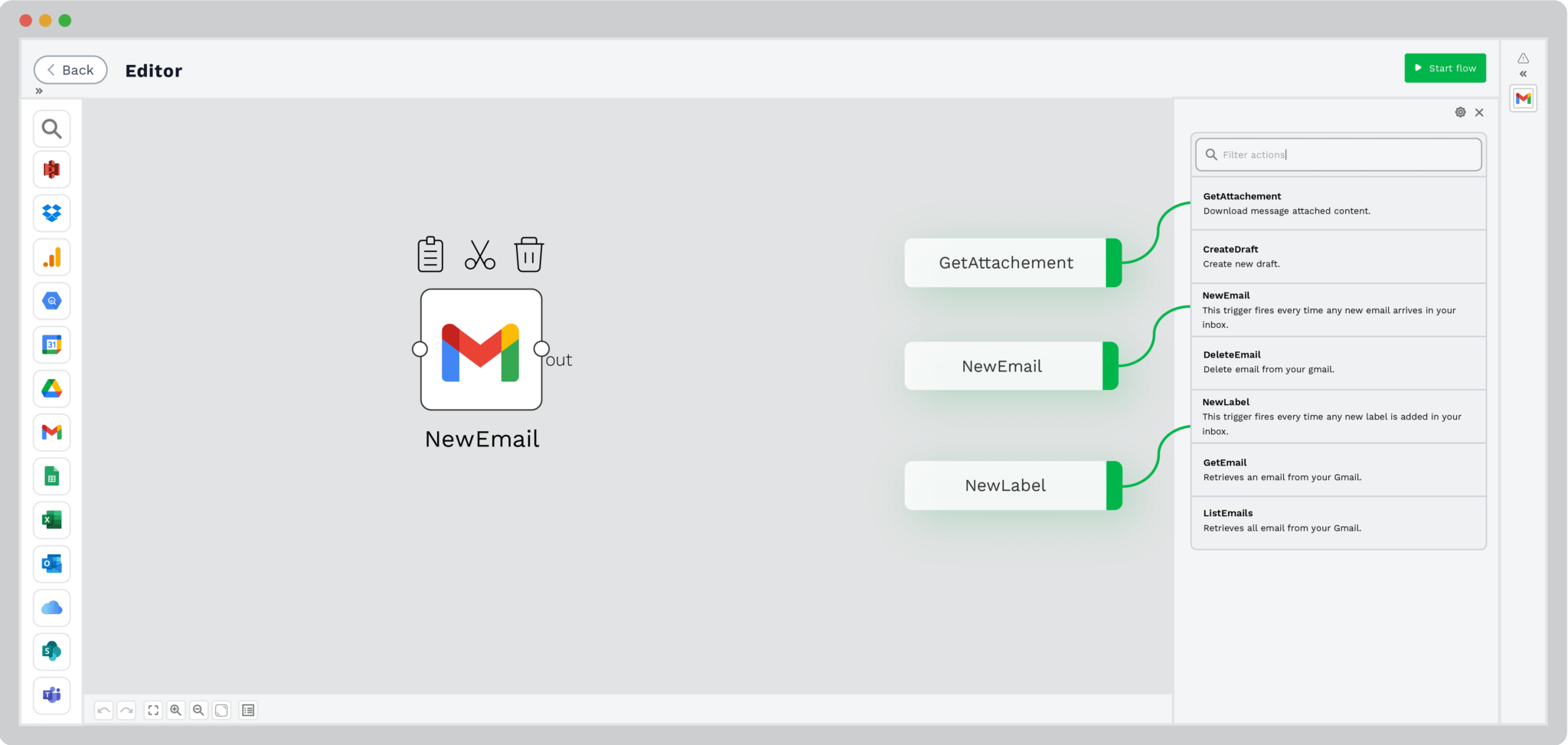The height and width of the screenshot is (745, 1568).
Task: Select the Dropbox connector icon
Action: [x=51, y=214]
